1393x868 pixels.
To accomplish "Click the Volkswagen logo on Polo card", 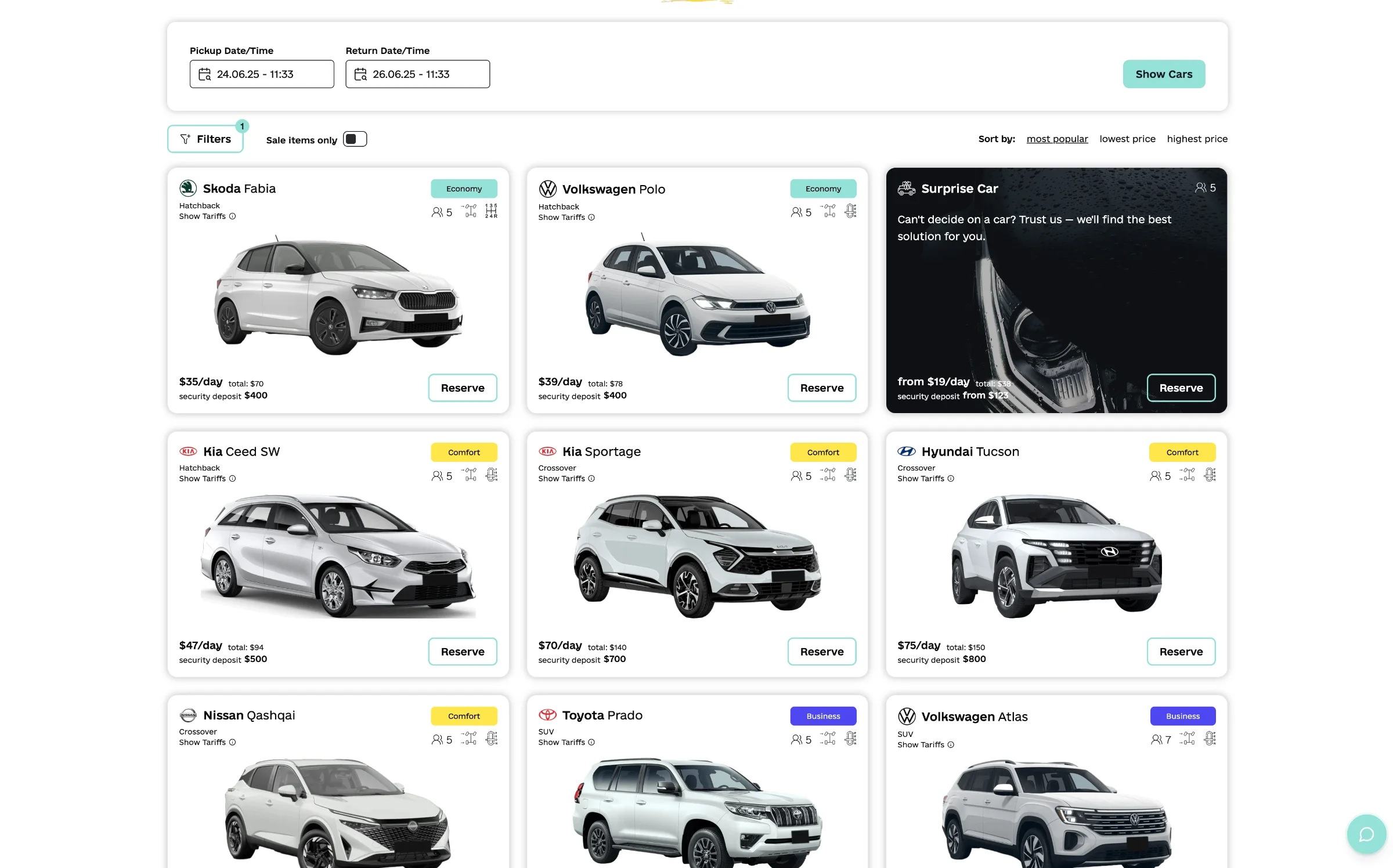I will point(547,189).
